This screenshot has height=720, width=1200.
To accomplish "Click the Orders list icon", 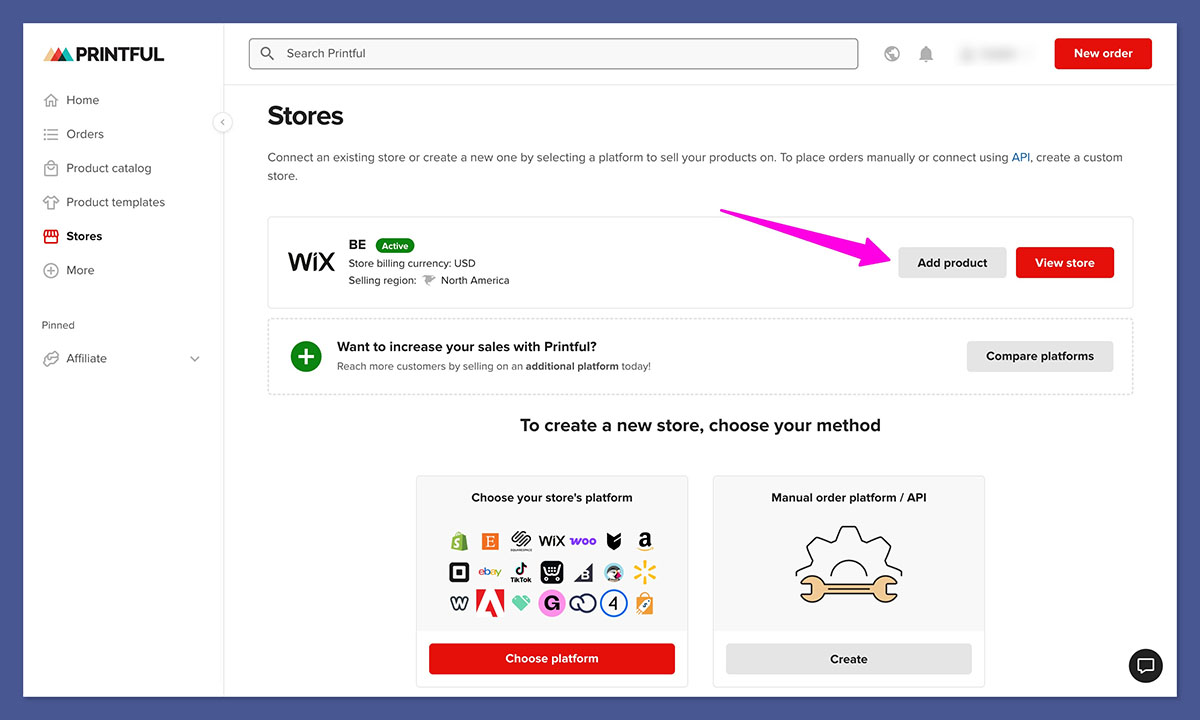I will tap(51, 134).
